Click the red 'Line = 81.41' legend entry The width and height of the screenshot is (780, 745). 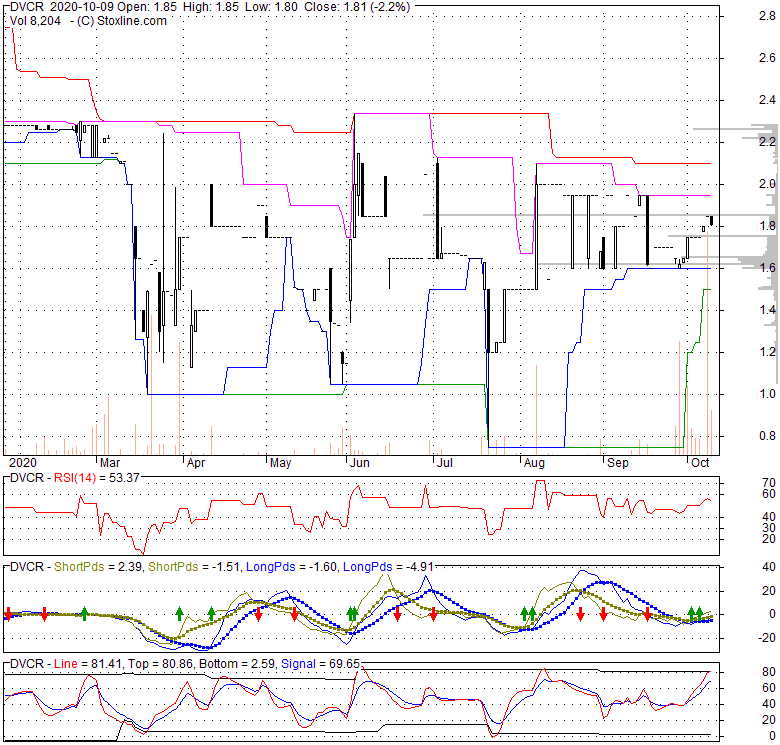coord(89,664)
